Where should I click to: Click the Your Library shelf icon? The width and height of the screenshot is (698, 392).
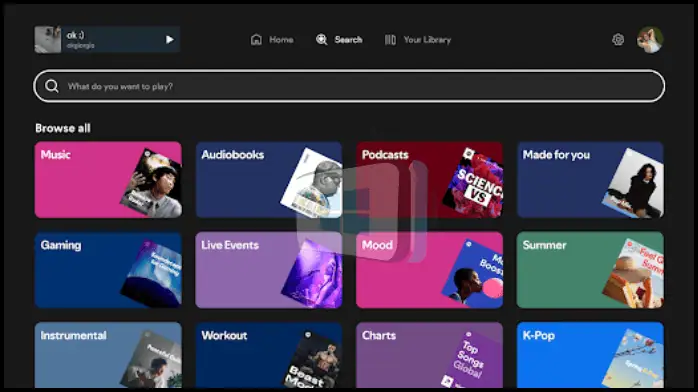390,40
